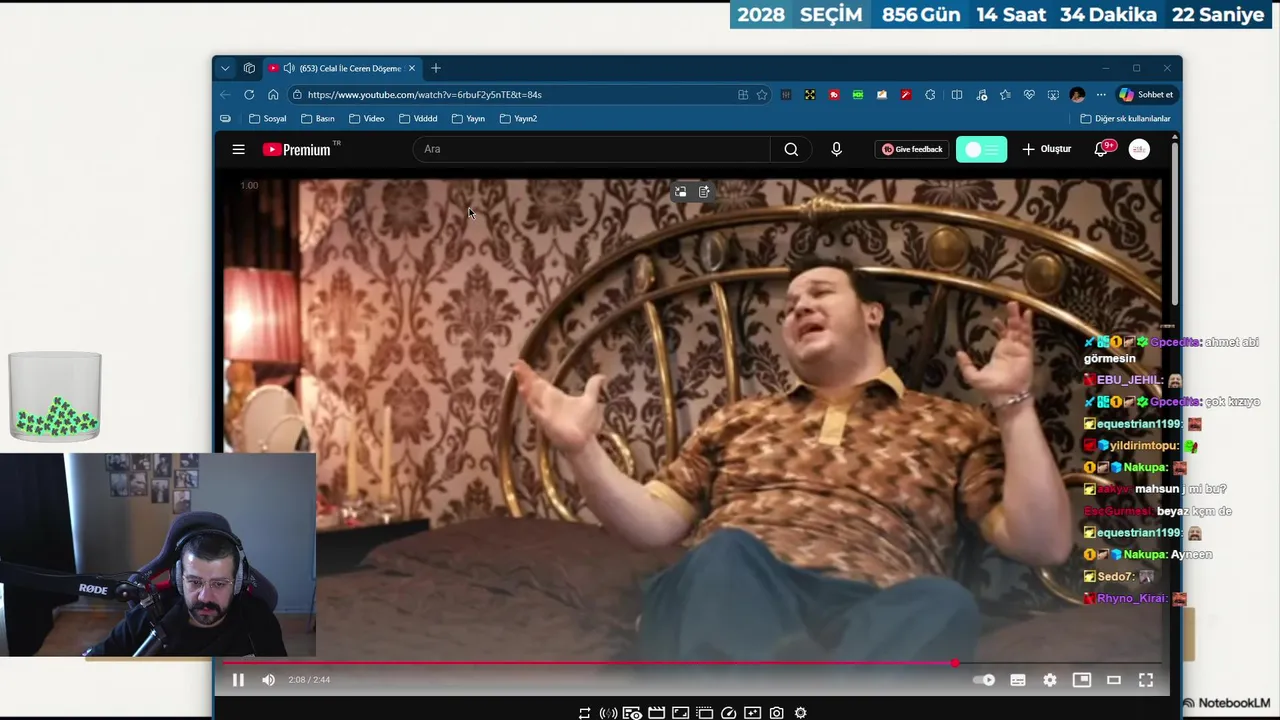This screenshot has height=720, width=1280.
Task: Open the YouTube account avatar menu
Action: (1139, 149)
